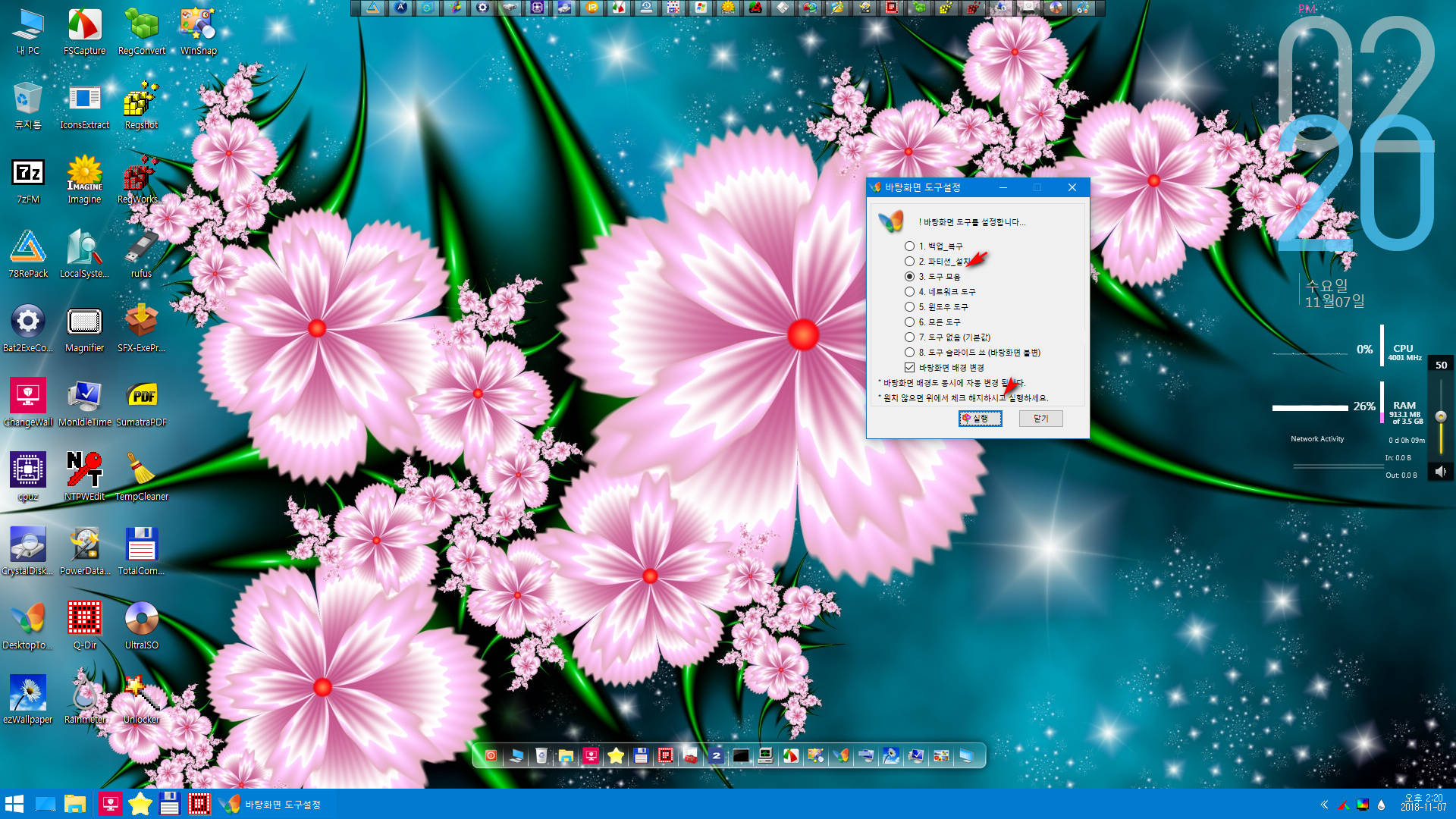Click the red toolbox icon in bottom dock
This screenshot has width=1456, height=819.
(x=690, y=755)
